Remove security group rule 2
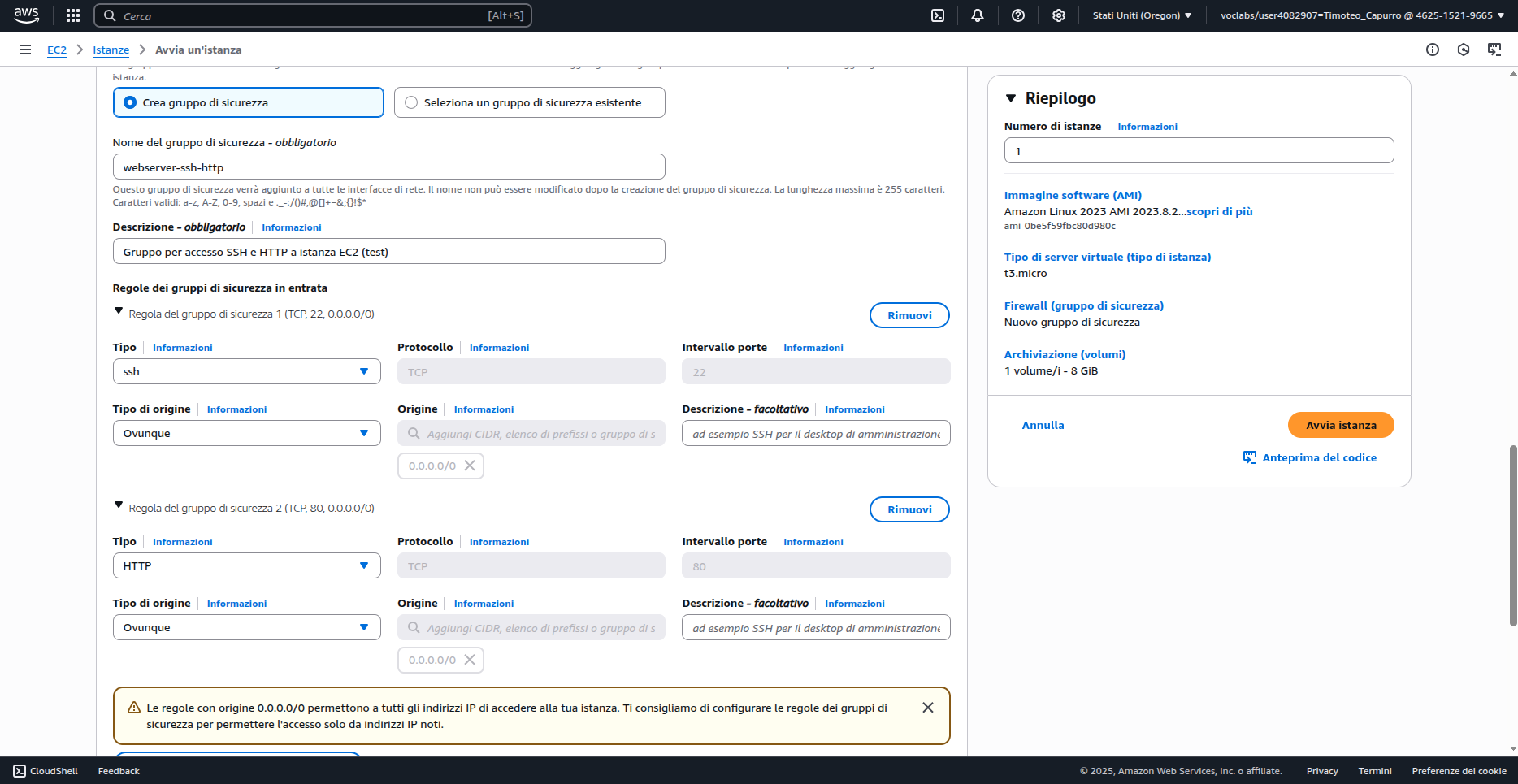The image size is (1518, 784). pos(909,509)
